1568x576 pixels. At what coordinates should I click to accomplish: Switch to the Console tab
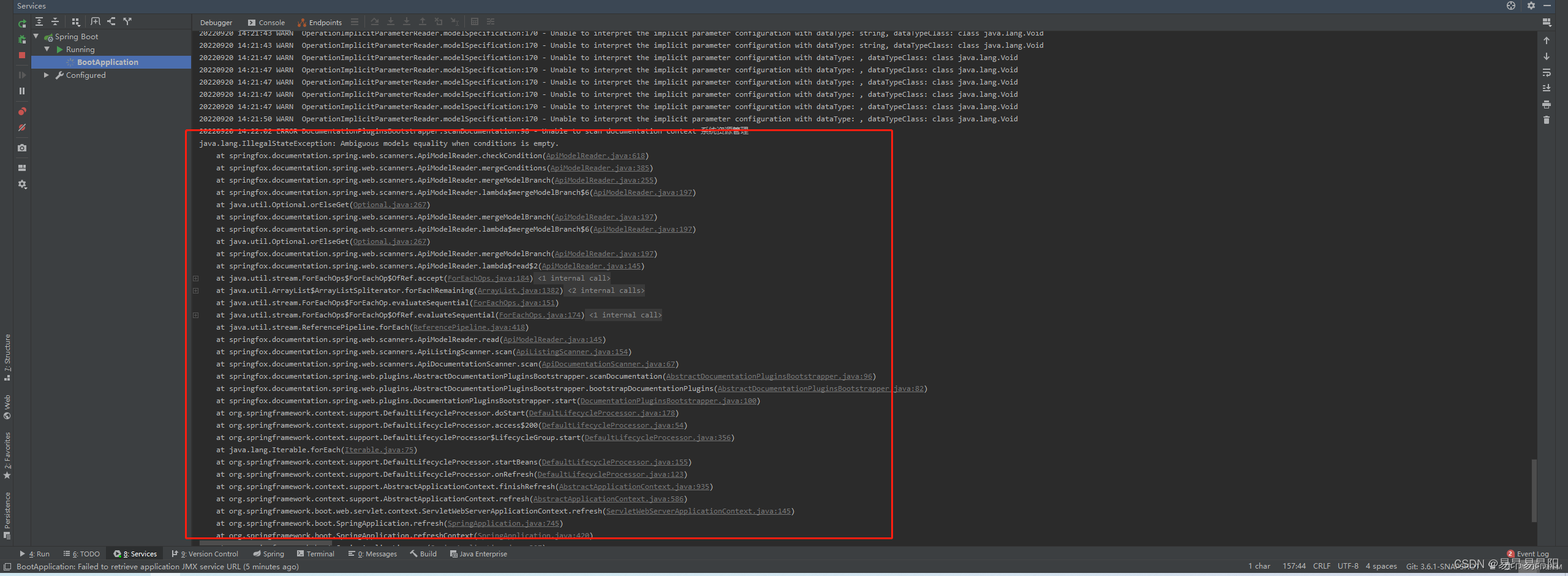[266, 23]
